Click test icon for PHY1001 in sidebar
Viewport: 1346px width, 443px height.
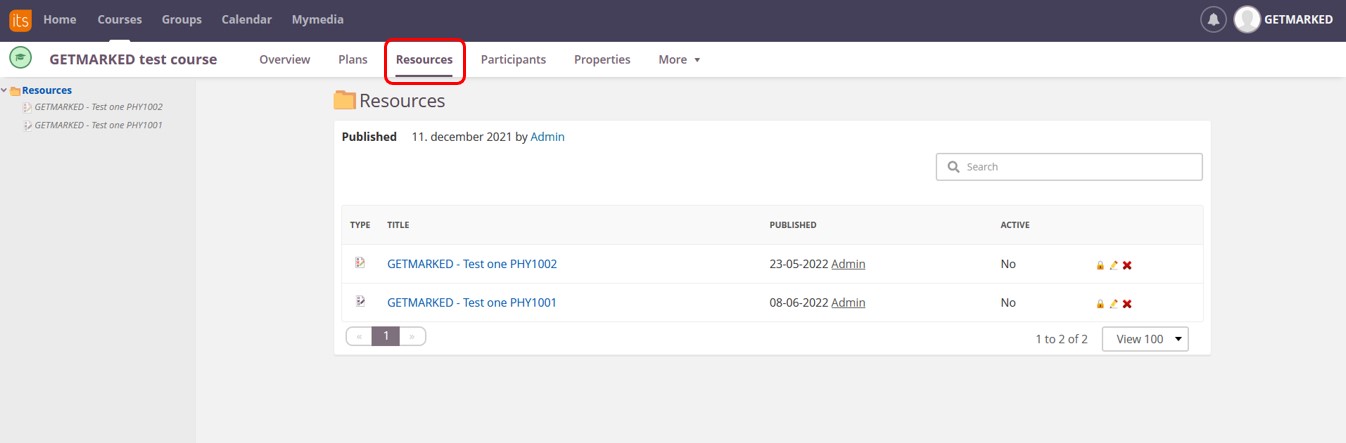[27, 126]
